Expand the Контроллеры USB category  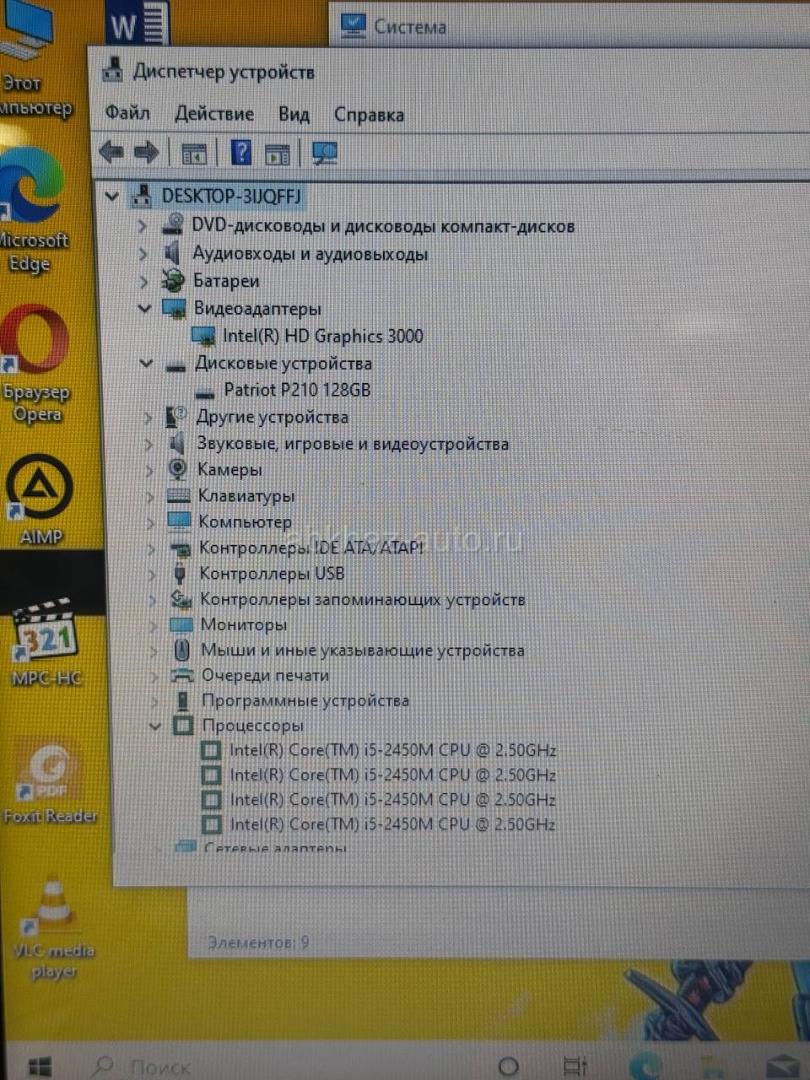pos(152,574)
